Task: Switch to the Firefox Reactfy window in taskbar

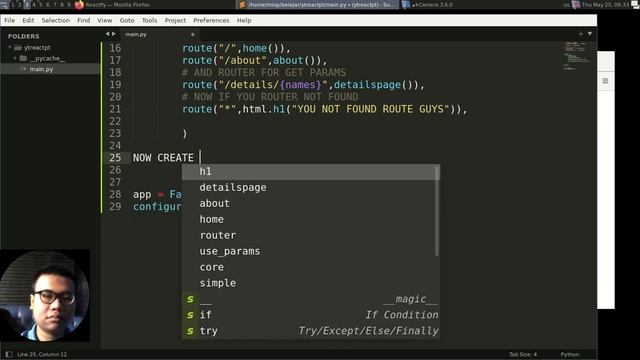Action: point(113,5)
